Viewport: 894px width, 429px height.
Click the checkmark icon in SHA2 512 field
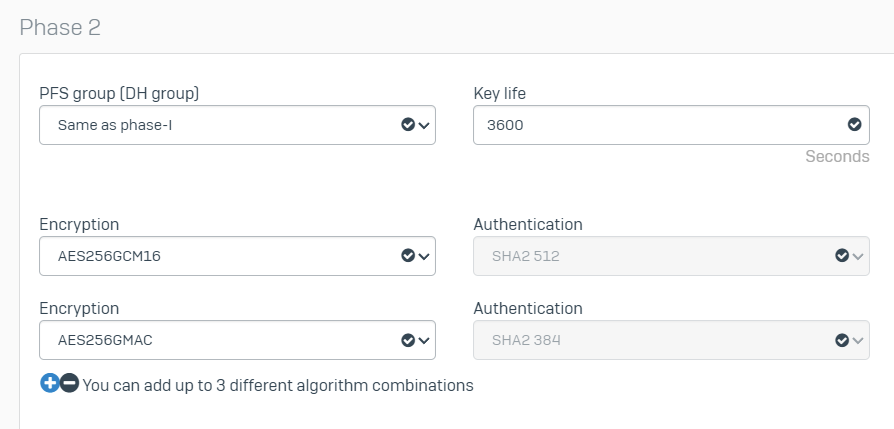842,256
